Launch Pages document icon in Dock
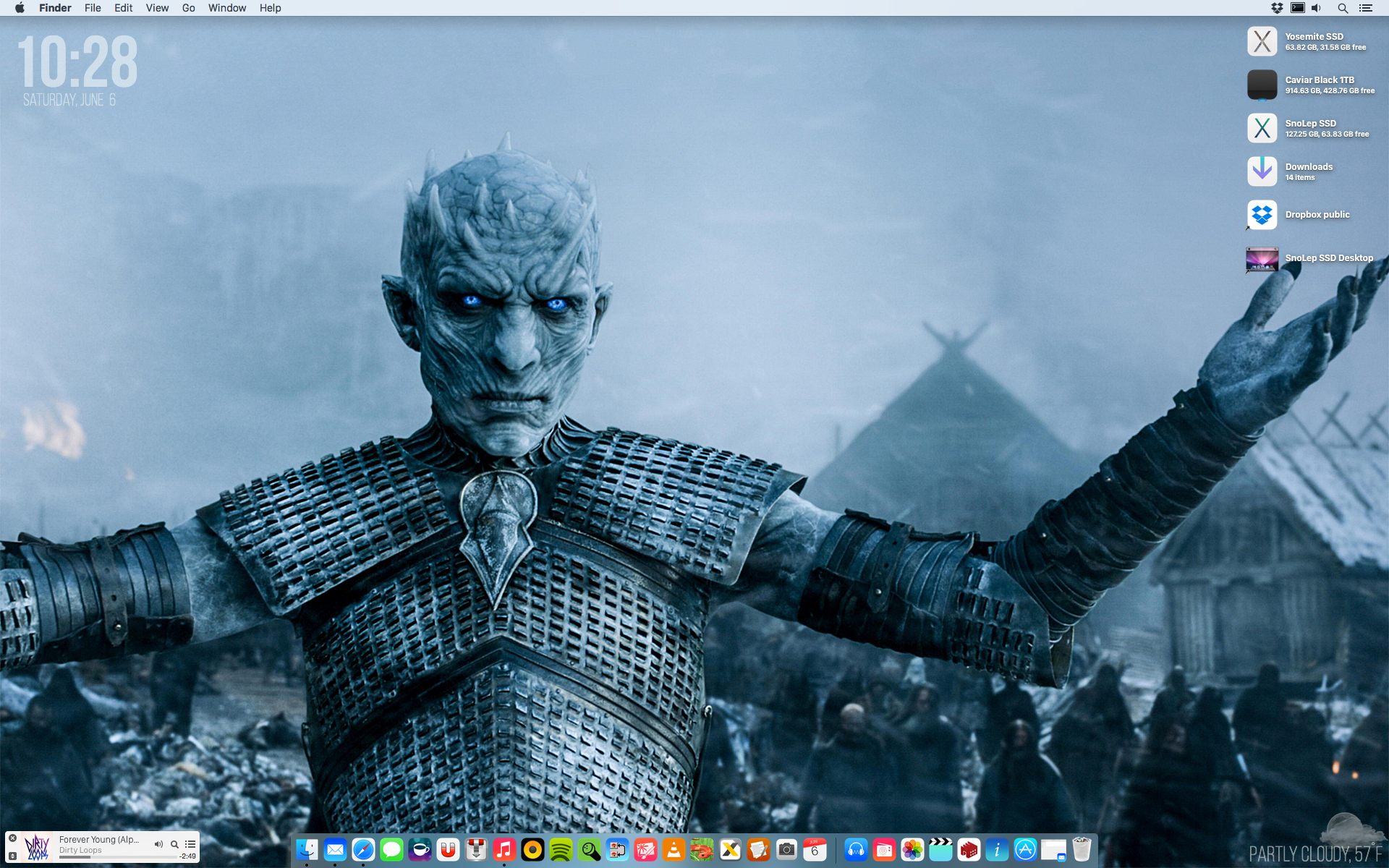This screenshot has height=868, width=1389. point(758,849)
